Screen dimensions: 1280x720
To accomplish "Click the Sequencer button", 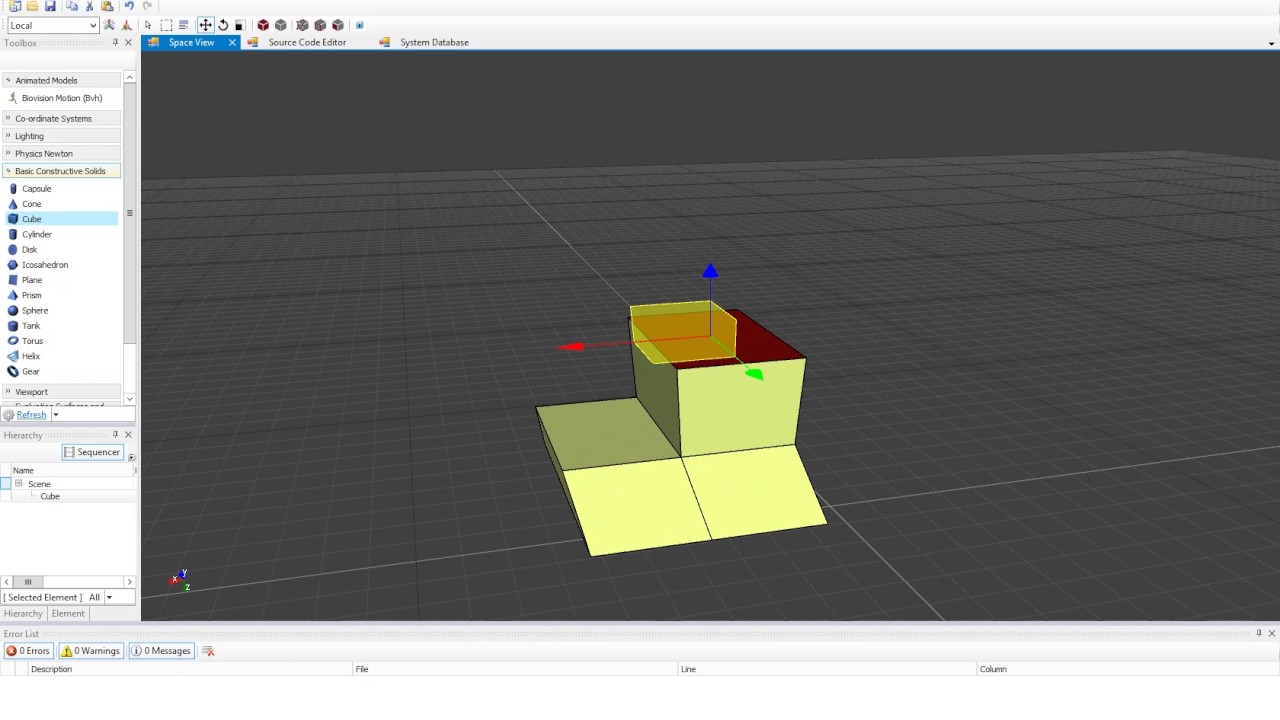I will [91, 452].
